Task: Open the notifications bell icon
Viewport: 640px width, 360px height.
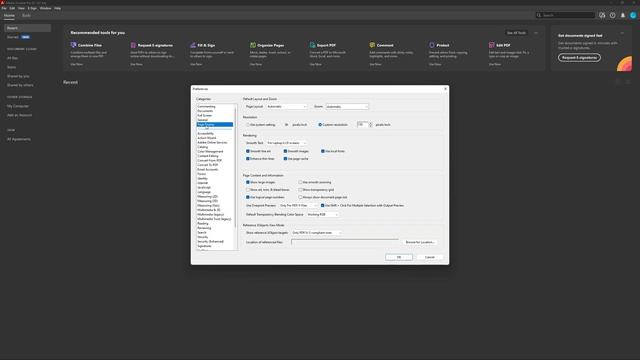Action: (623, 15)
